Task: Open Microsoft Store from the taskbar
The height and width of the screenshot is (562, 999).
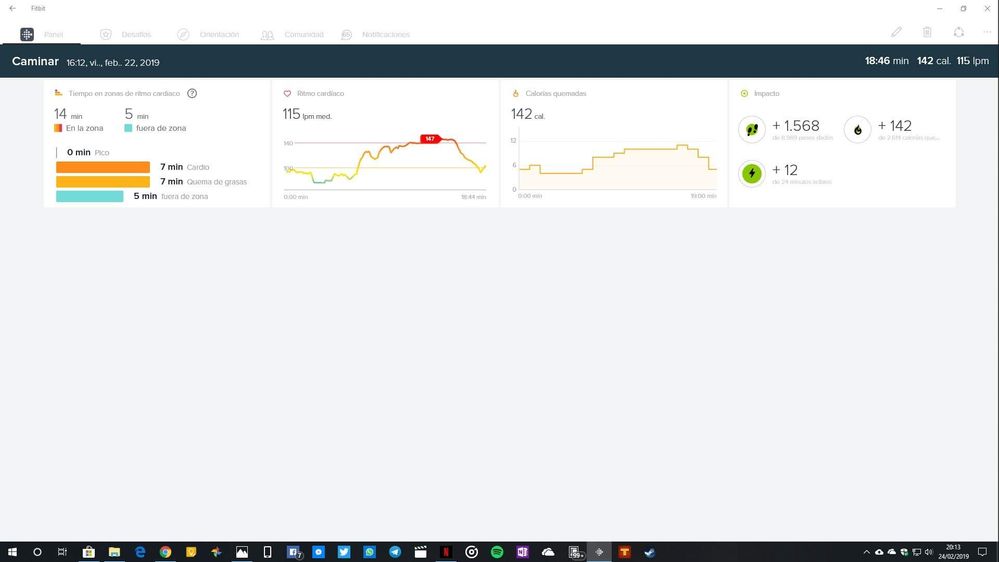Action: tap(89, 552)
